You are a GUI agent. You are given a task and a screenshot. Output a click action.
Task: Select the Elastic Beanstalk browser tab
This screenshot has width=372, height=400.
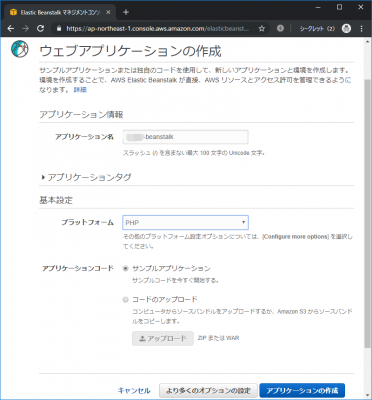pos(59,12)
